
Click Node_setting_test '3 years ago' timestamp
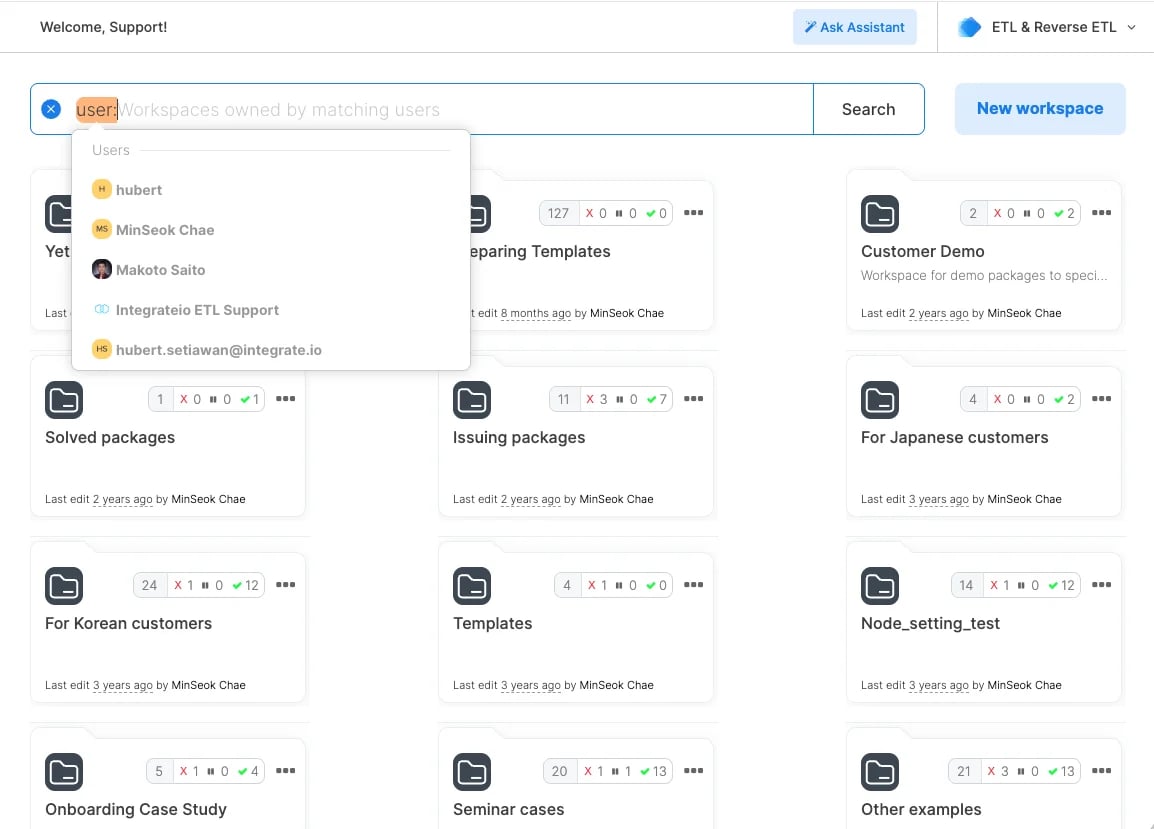[x=938, y=685]
